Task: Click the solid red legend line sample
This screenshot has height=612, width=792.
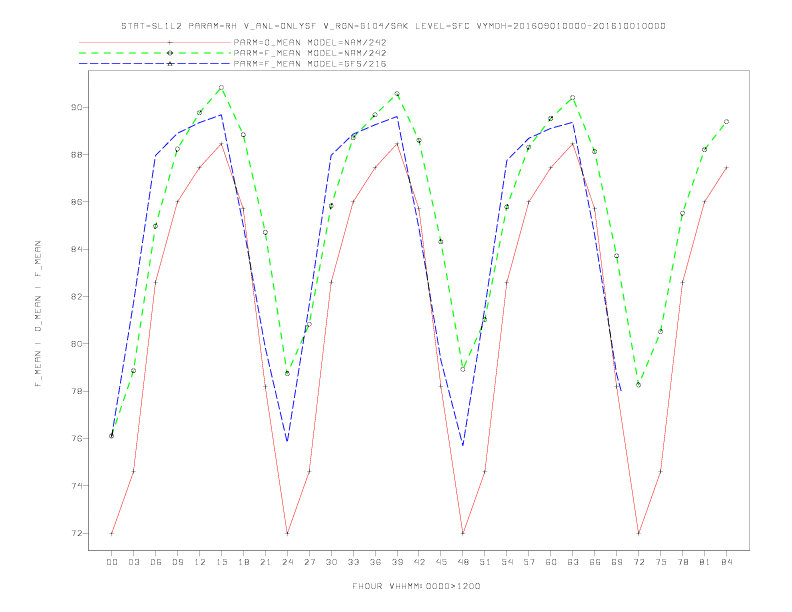Action: point(155,42)
